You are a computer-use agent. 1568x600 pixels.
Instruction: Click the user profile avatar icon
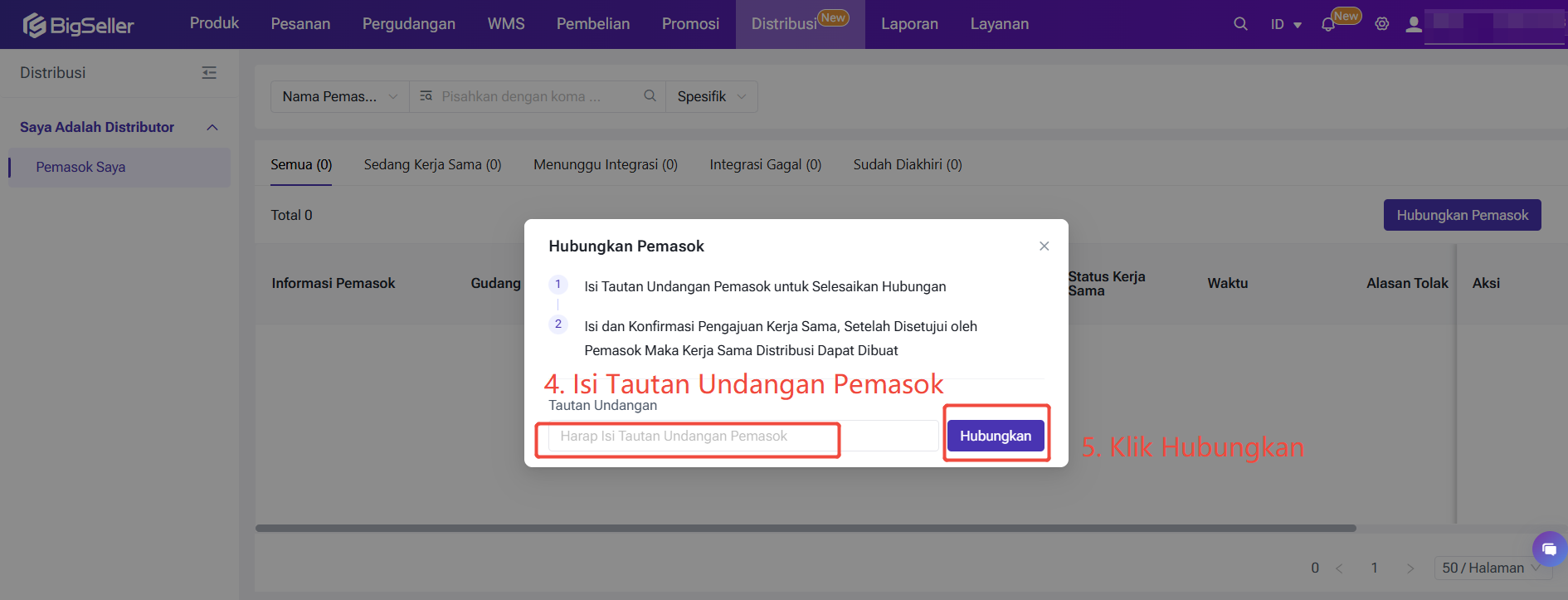point(1414,24)
